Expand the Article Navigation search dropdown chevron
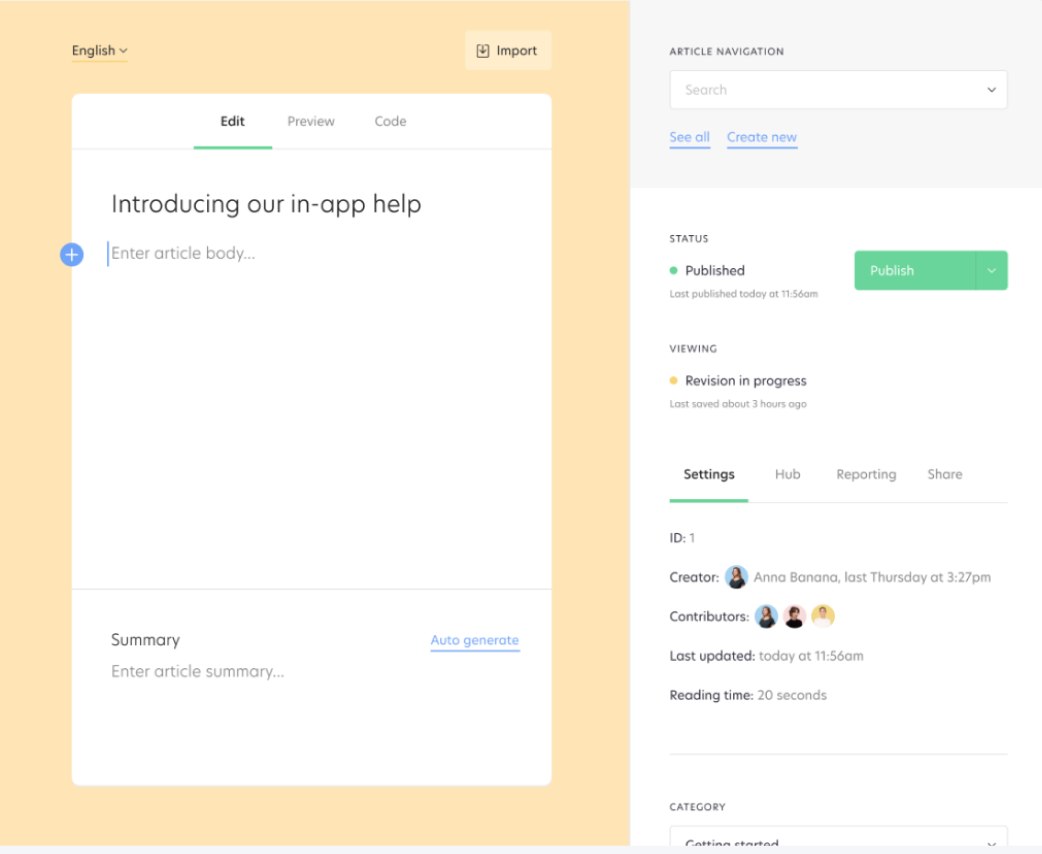The width and height of the screenshot is (1042, 854). coord(991,90)
